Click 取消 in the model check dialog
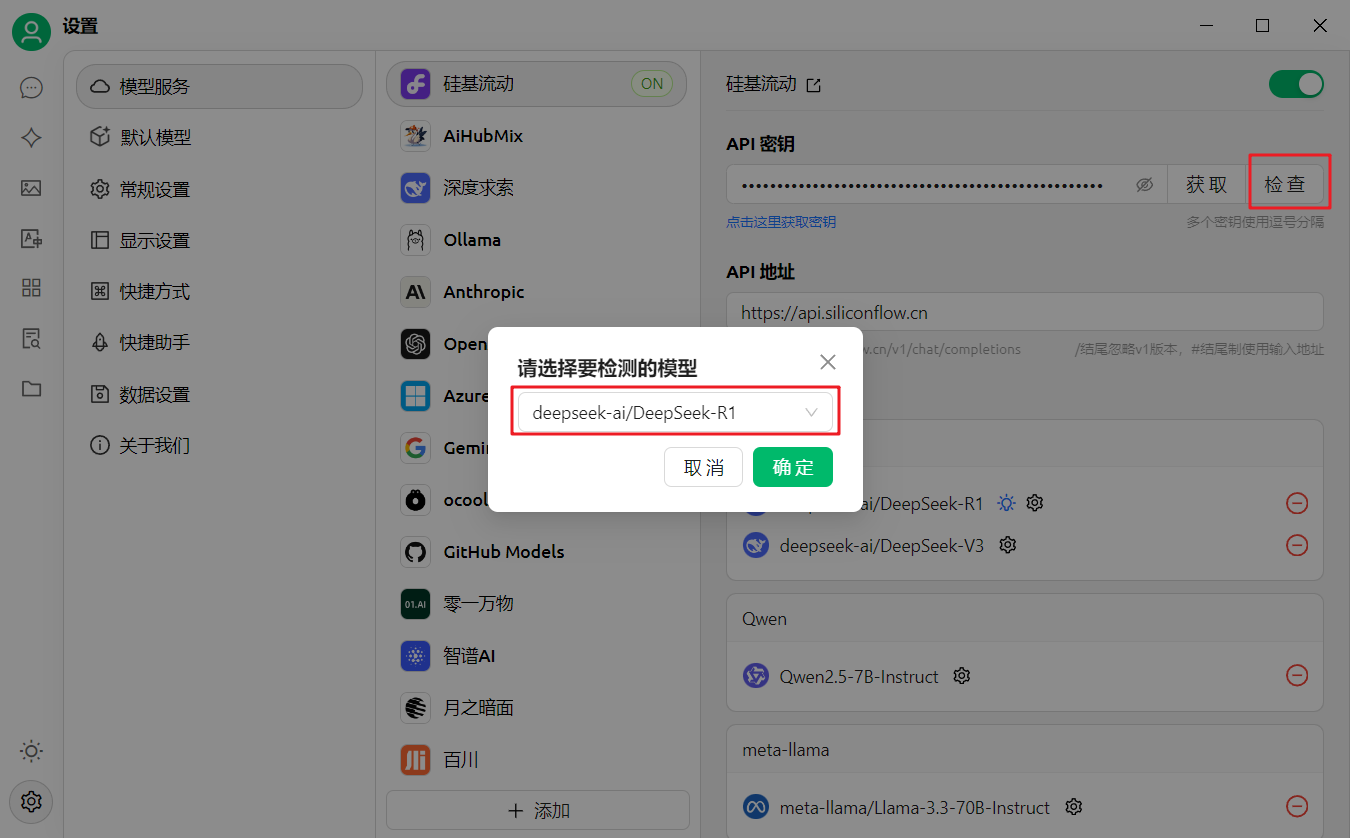 [704, 467]
